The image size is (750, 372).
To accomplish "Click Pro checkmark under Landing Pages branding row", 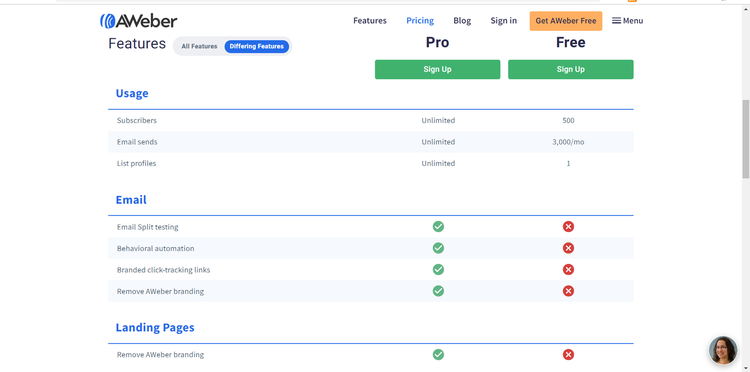I will coord(438,354).
